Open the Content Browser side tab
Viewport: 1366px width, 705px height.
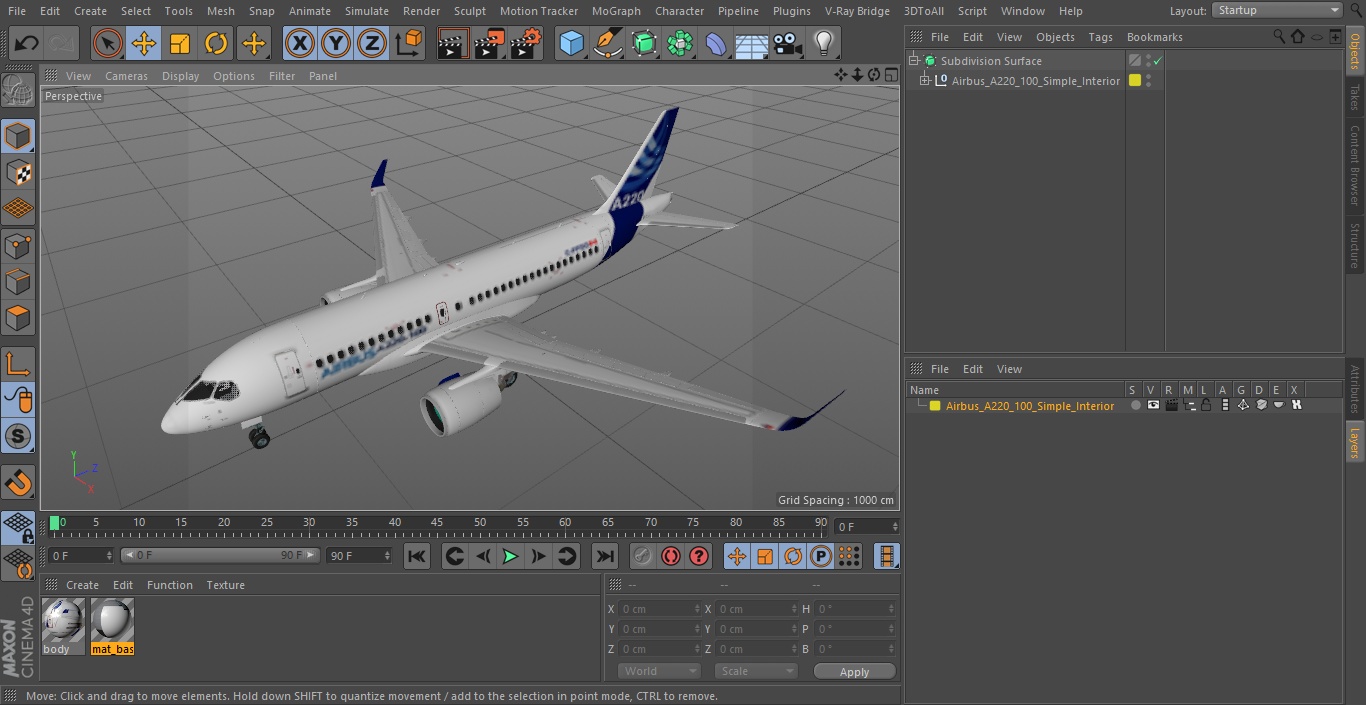click(x=1355, y=166)
